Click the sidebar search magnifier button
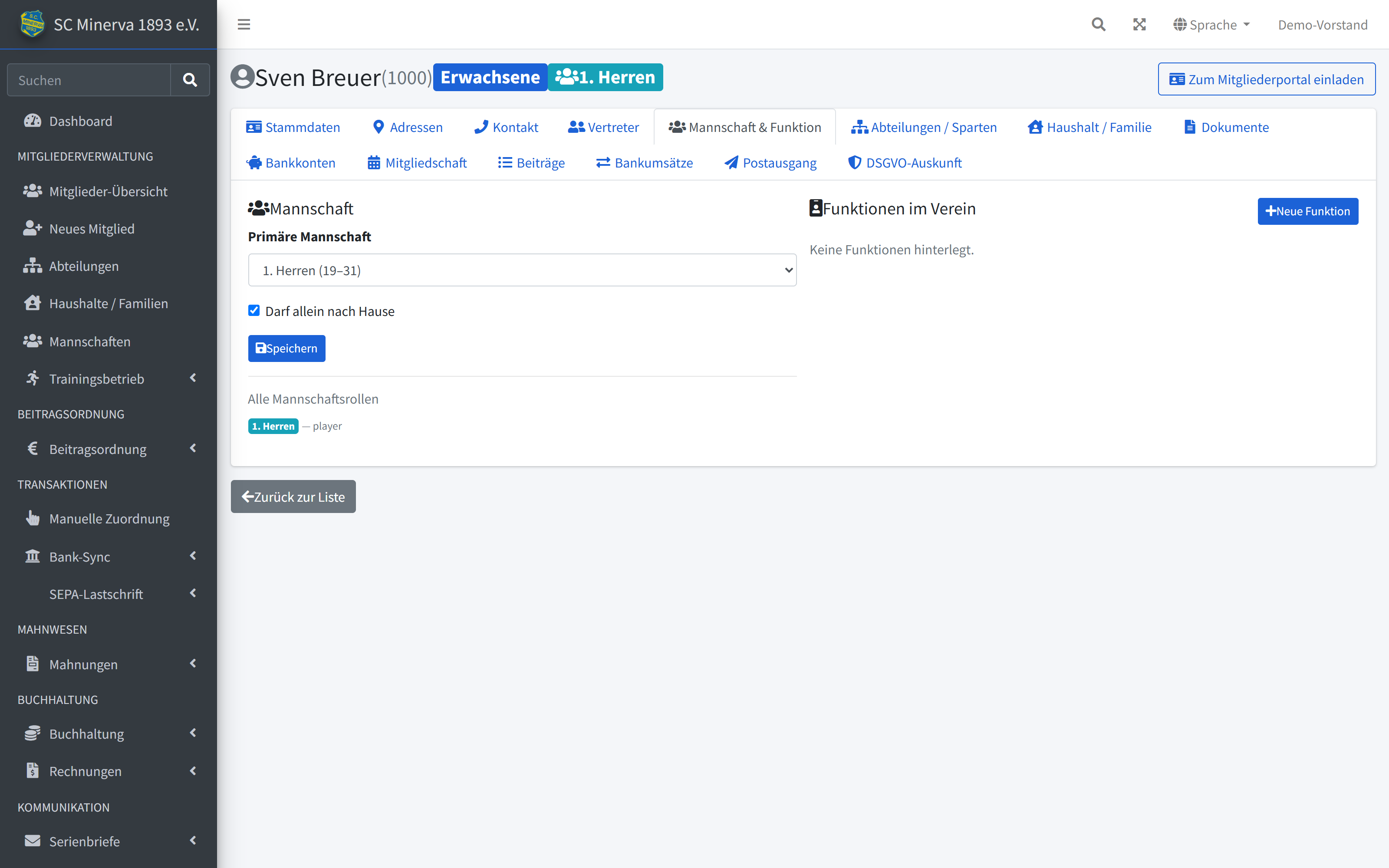The height and width of the screenshot is (868, 1389). (x=190, y=80)
